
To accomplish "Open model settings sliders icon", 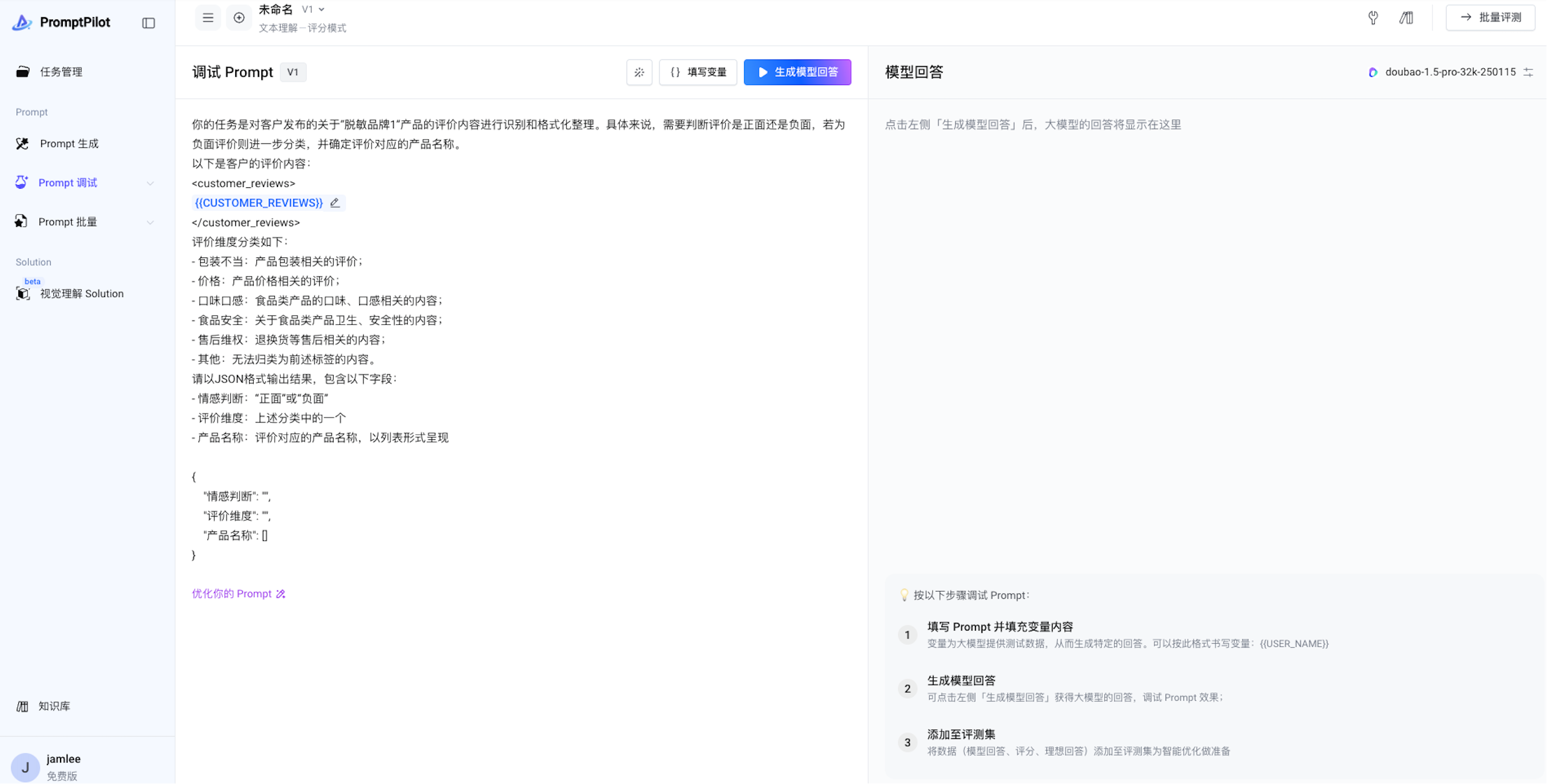I will (x=1529, y=72).
